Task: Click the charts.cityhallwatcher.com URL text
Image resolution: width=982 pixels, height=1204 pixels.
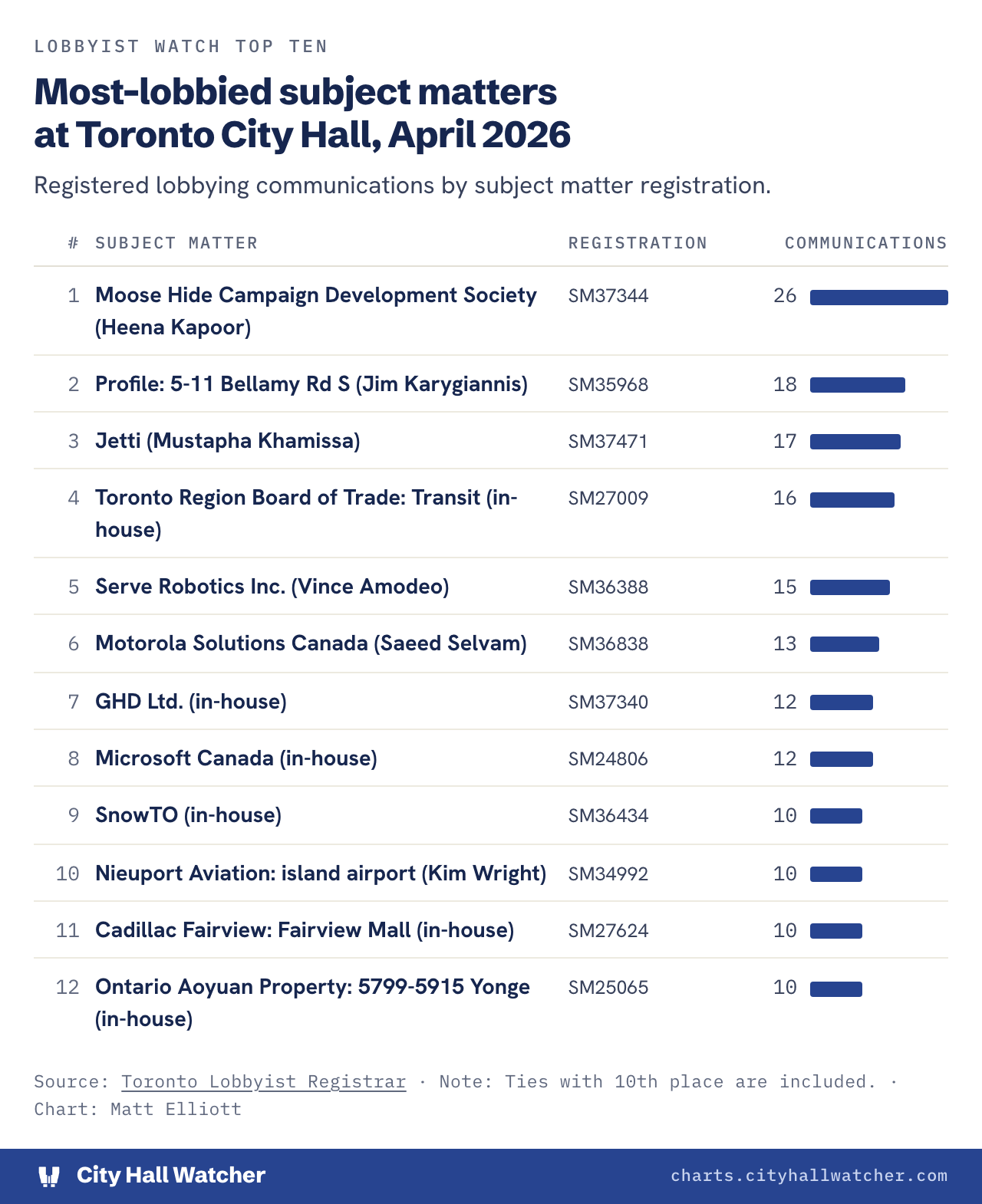Action: point(809,1176)
